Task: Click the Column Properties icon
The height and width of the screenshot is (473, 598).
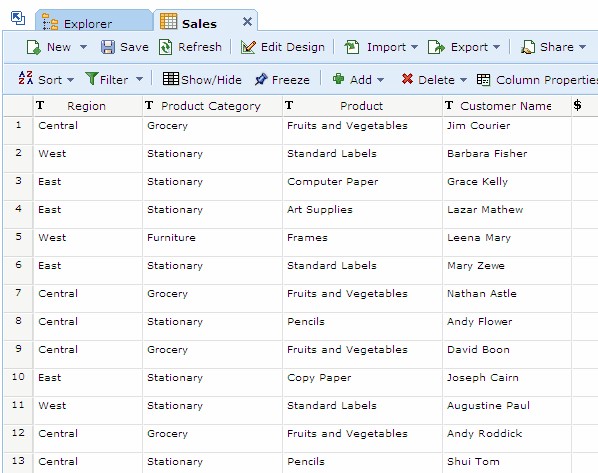Action: click(484, 80)
